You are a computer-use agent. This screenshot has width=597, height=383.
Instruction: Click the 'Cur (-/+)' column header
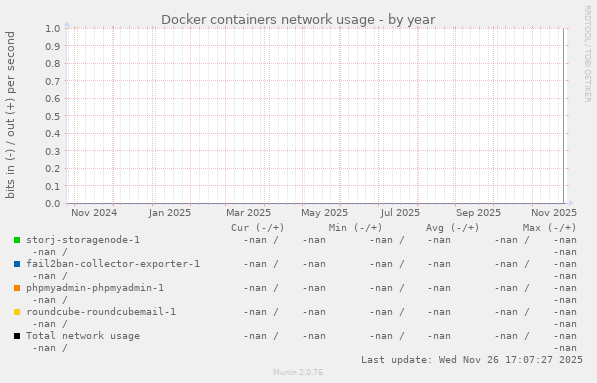point(258,228)
